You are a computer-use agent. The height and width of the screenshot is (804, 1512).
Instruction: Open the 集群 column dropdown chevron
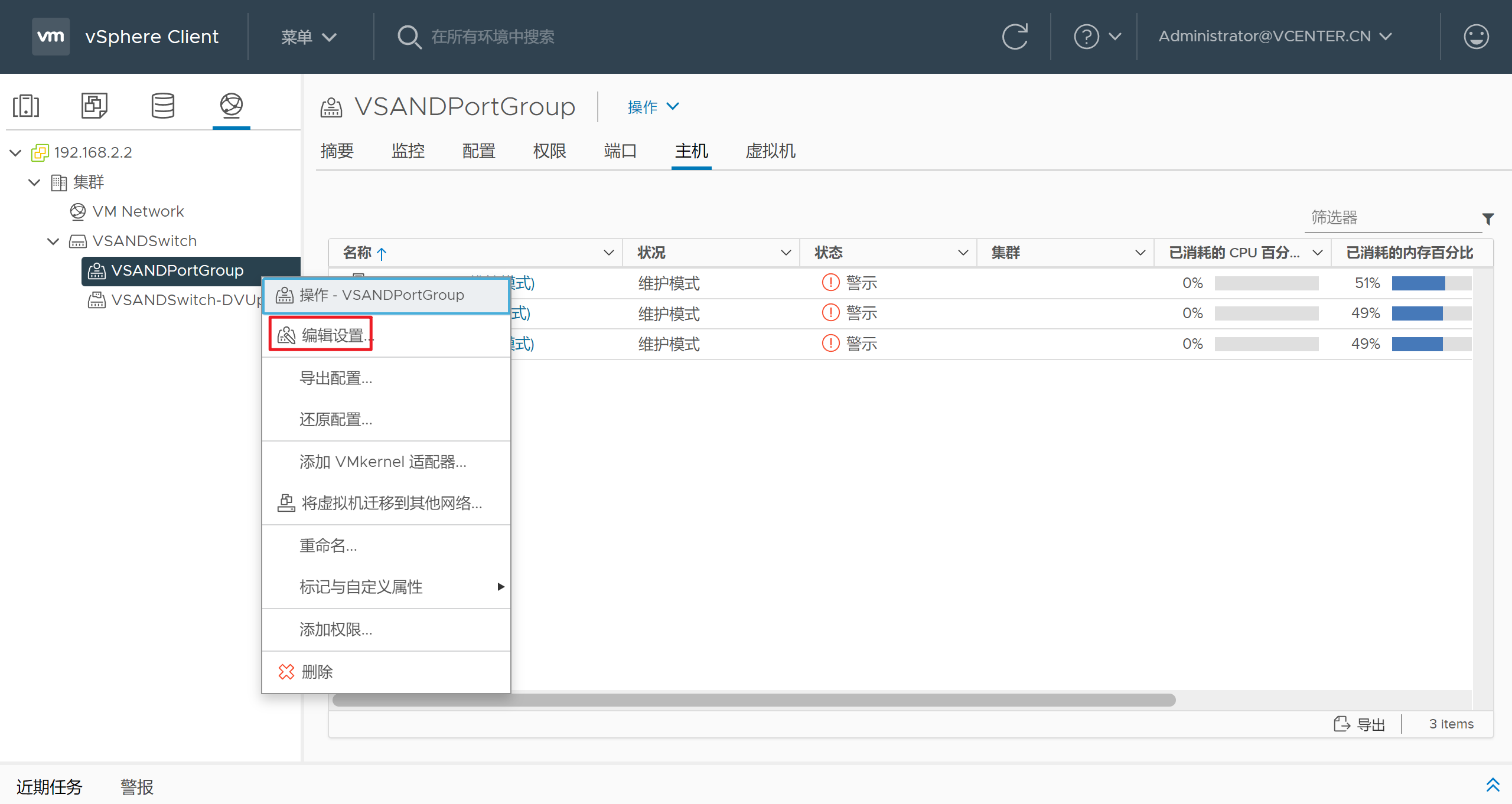pyautogui.click(x=1140, y=253)
